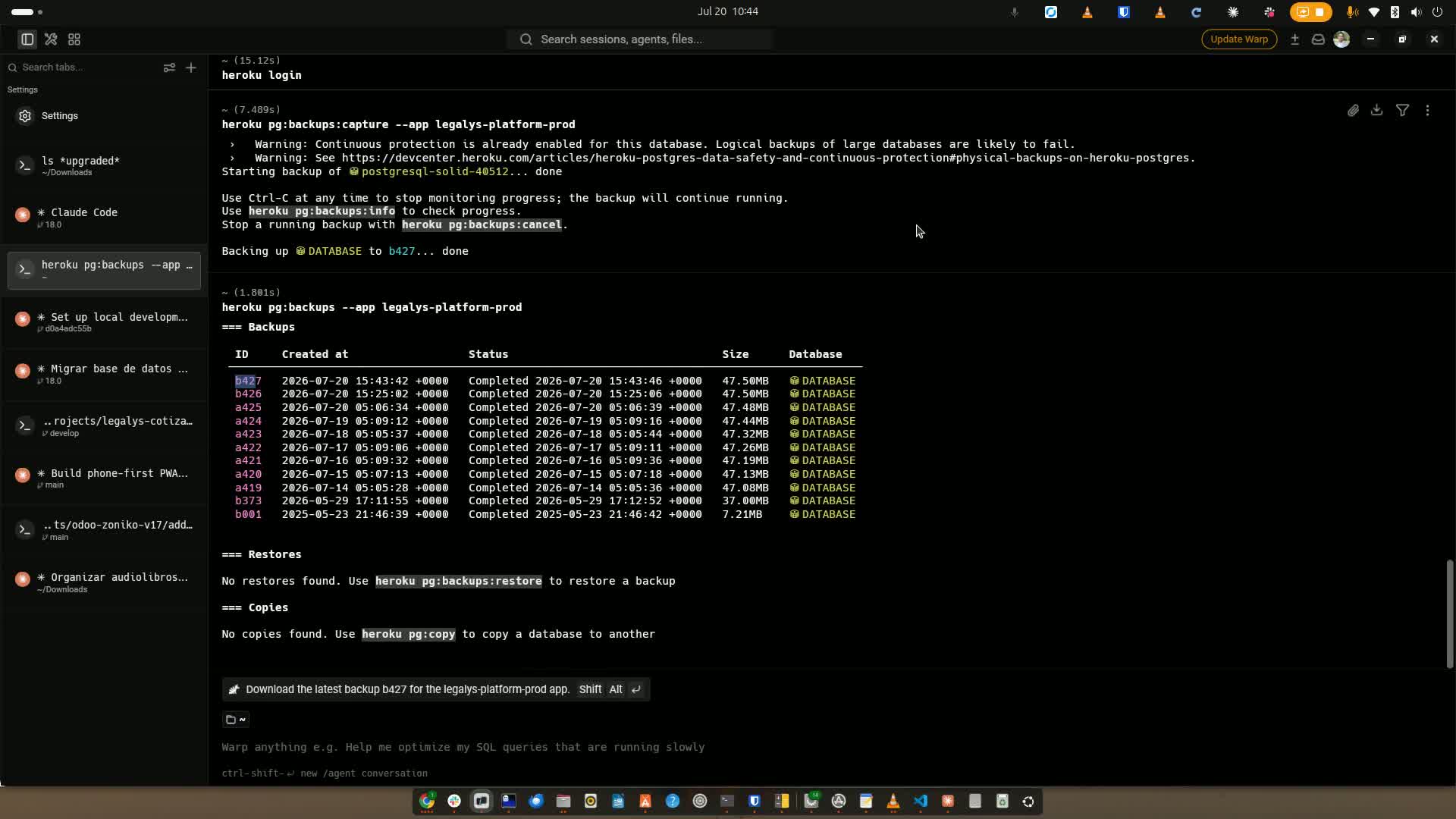Open the tab filter settings icon
This screenshot has height=819, width=1456.
click(x=169, y=67)
